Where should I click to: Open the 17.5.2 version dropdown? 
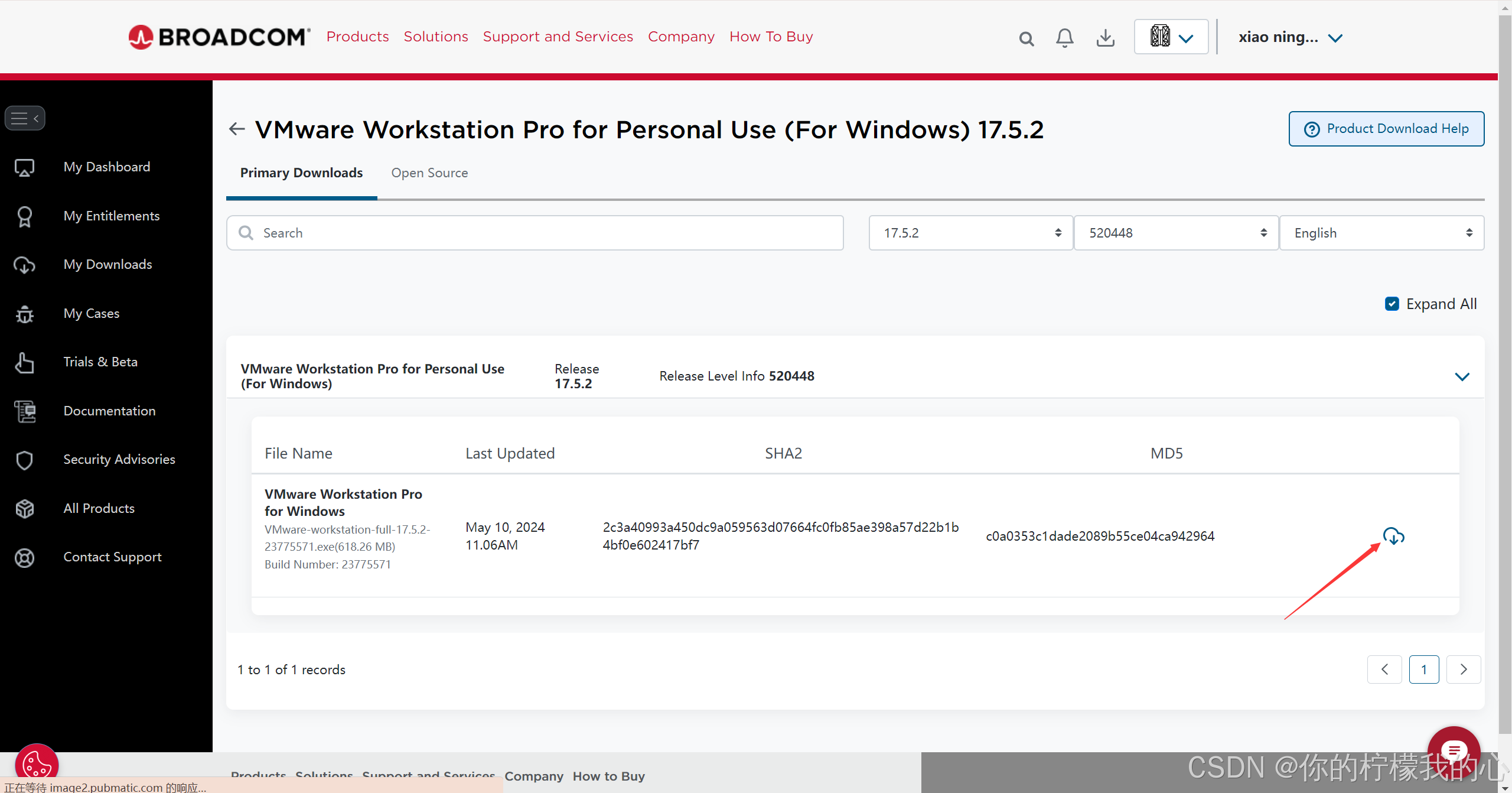click(x=970, y=233)
